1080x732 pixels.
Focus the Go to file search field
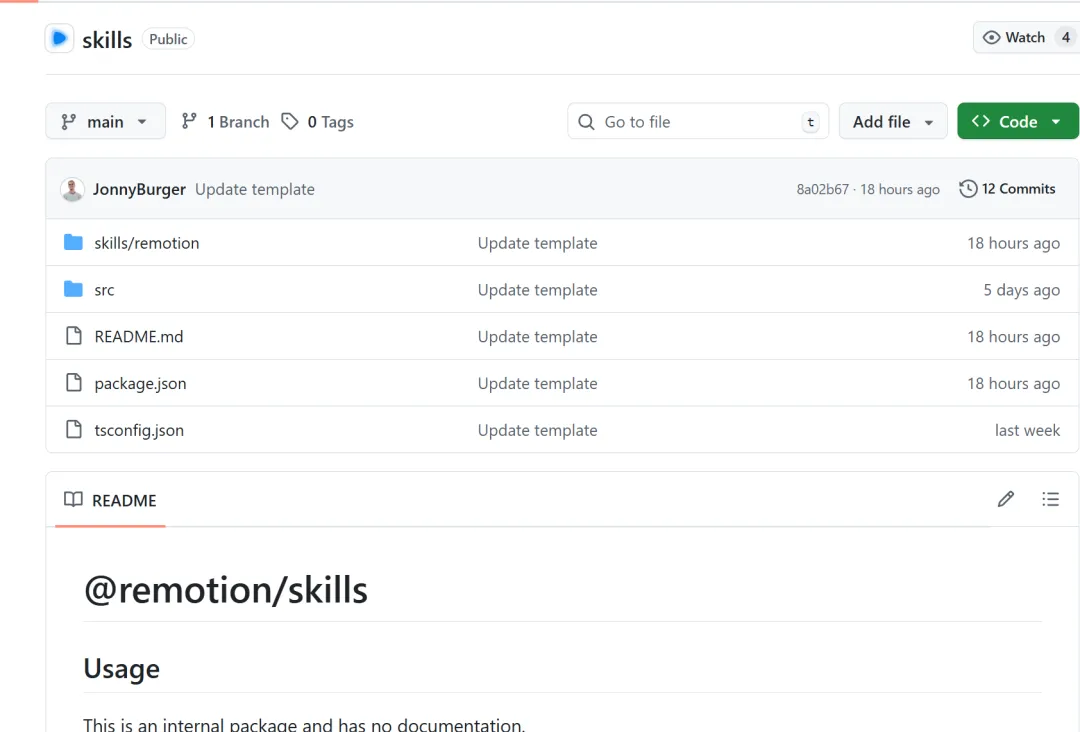click(698, 121)
